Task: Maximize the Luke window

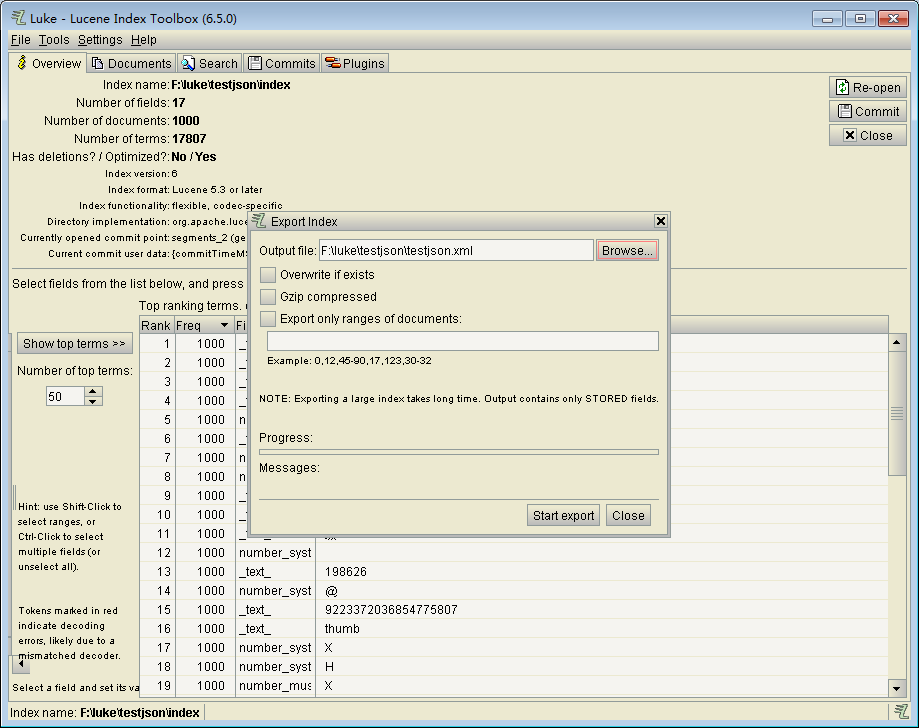Action: (860, 19)
